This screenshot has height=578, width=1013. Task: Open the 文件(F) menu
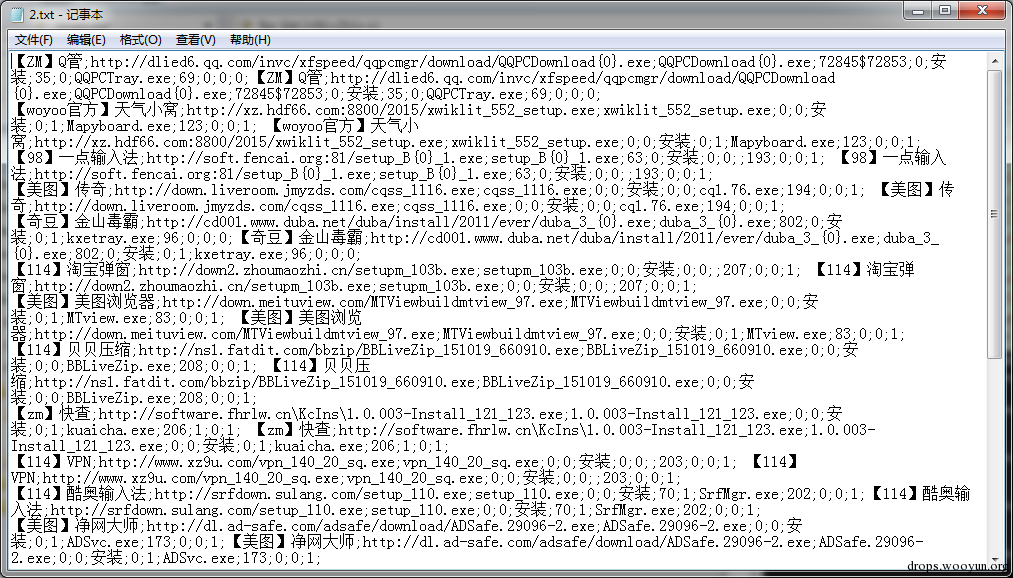(x=34, y=40)
